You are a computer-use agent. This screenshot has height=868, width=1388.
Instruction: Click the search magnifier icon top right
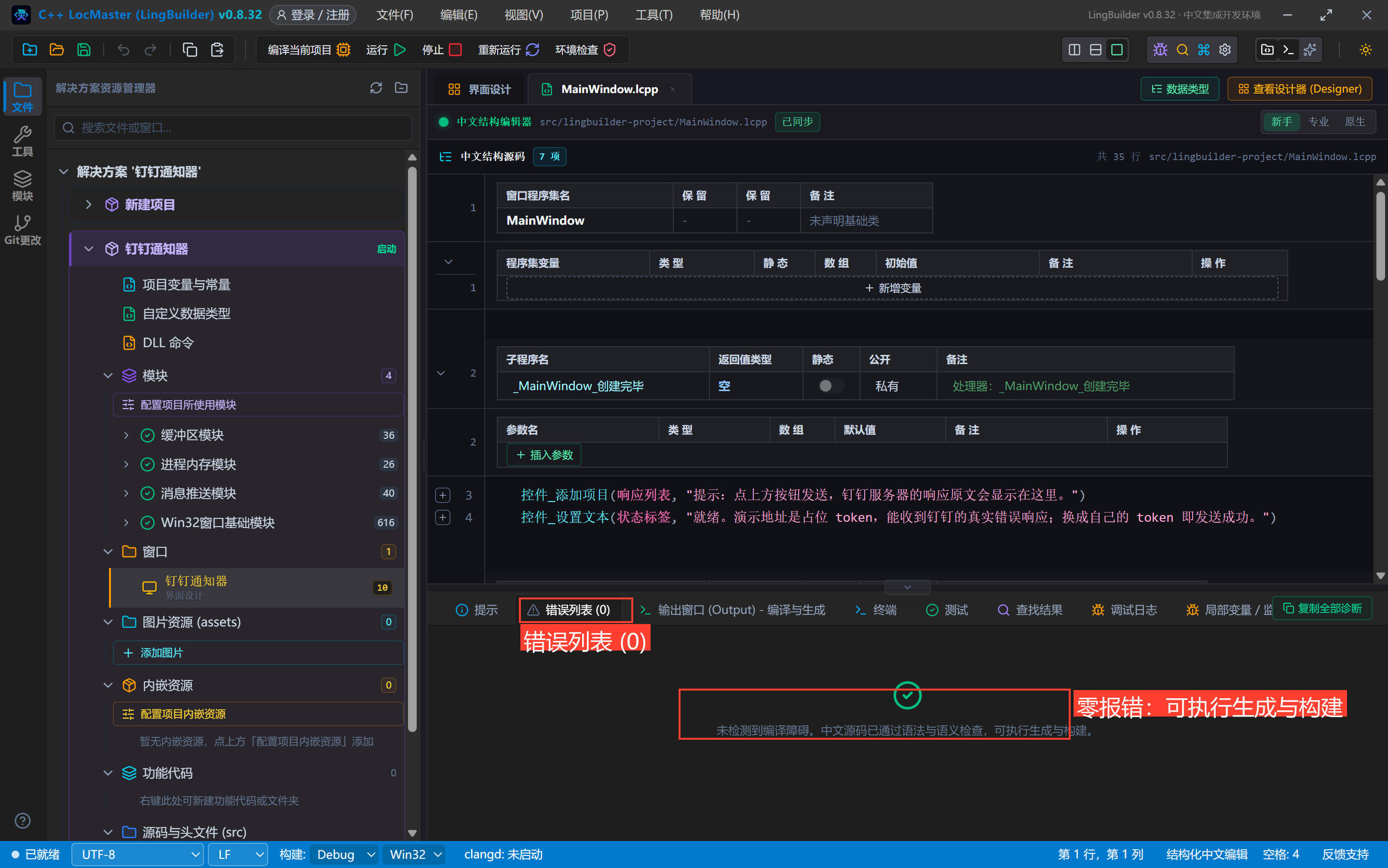point(1182,50)
